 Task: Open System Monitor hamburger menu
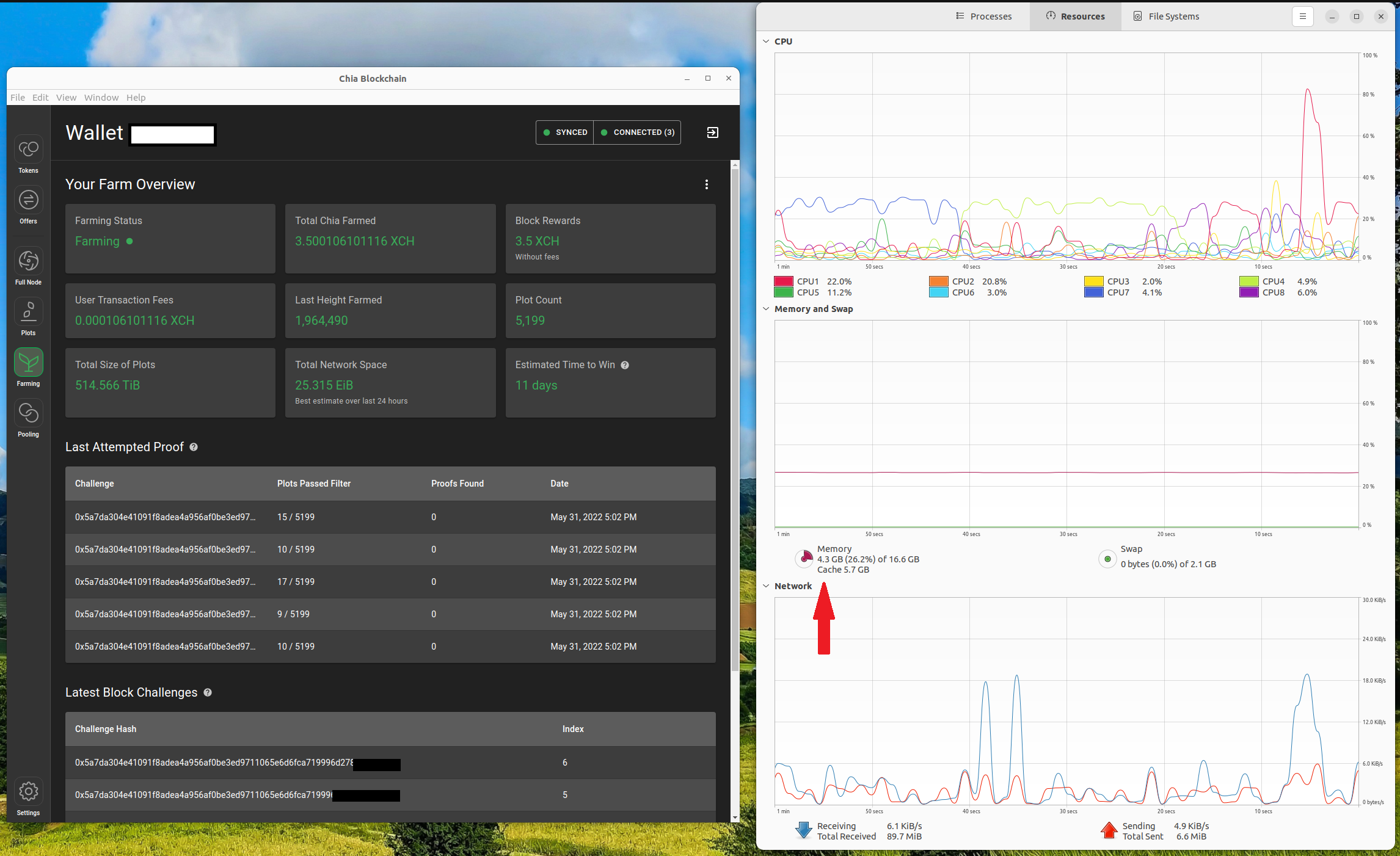click(1302, 16)
